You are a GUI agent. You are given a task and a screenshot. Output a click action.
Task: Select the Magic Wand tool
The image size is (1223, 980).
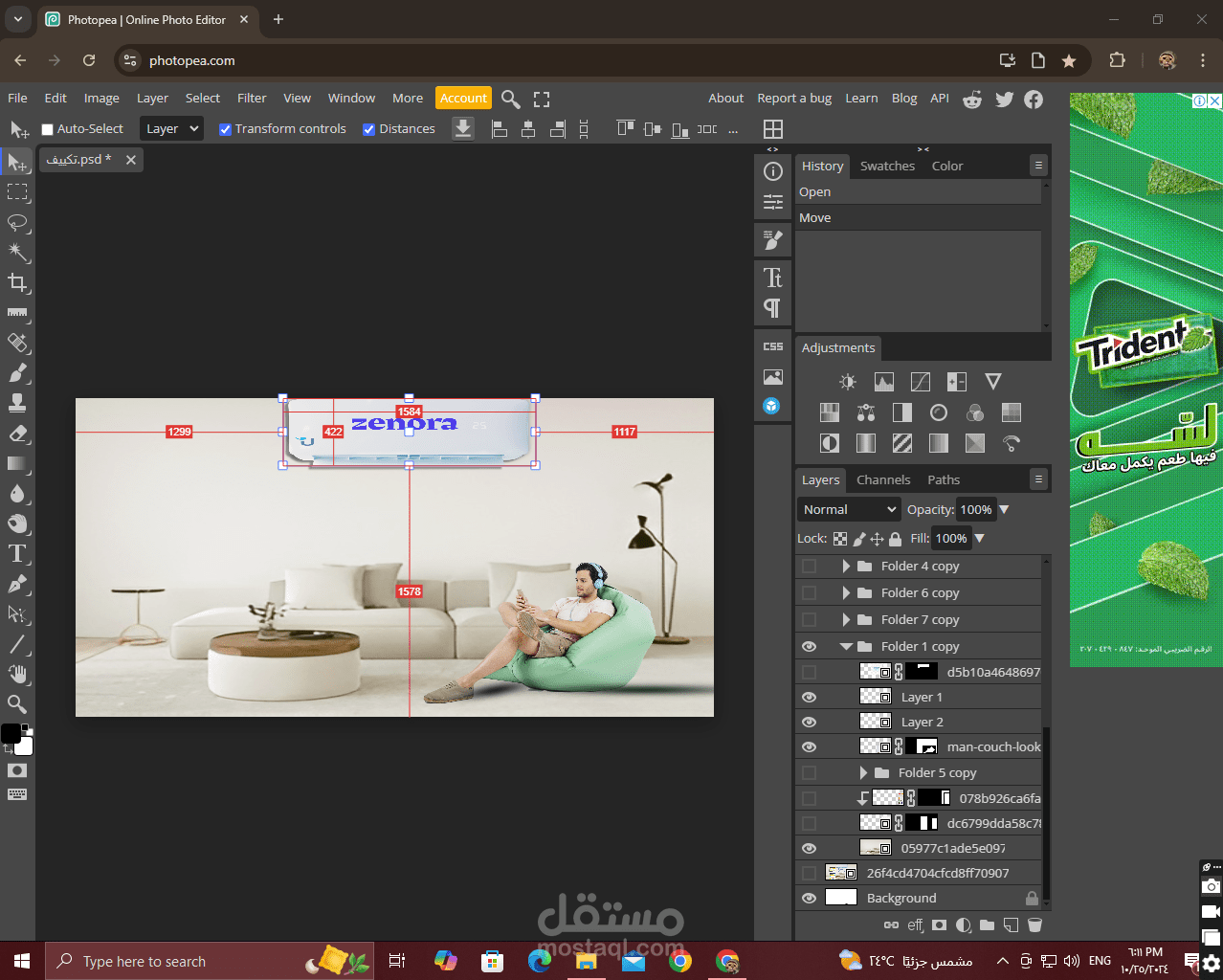point(17,253)
